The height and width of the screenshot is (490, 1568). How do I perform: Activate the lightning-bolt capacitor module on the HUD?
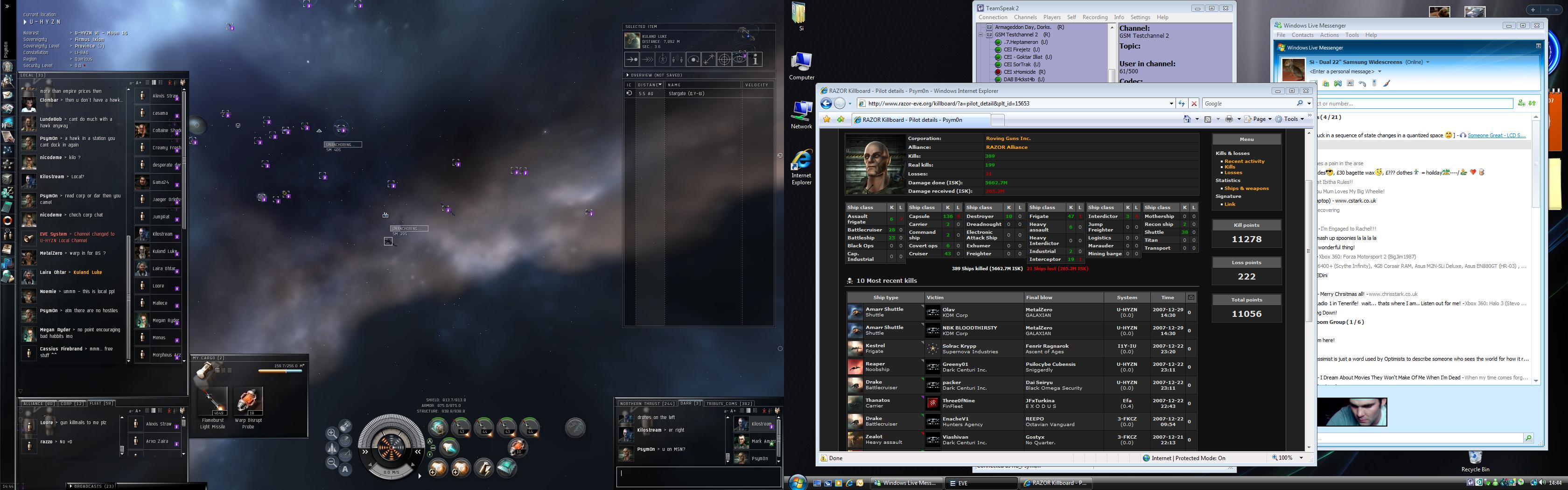coord(484,468)
